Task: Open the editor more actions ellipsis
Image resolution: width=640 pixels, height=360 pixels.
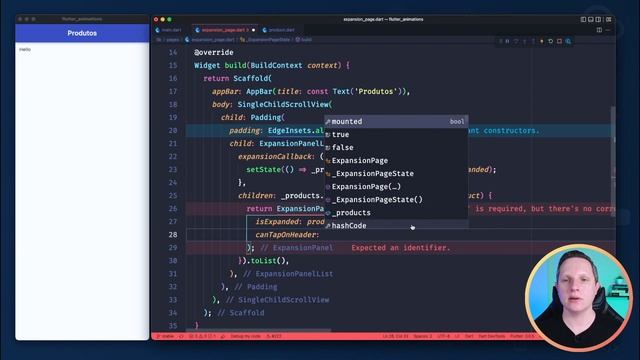Action: [608, 30]
